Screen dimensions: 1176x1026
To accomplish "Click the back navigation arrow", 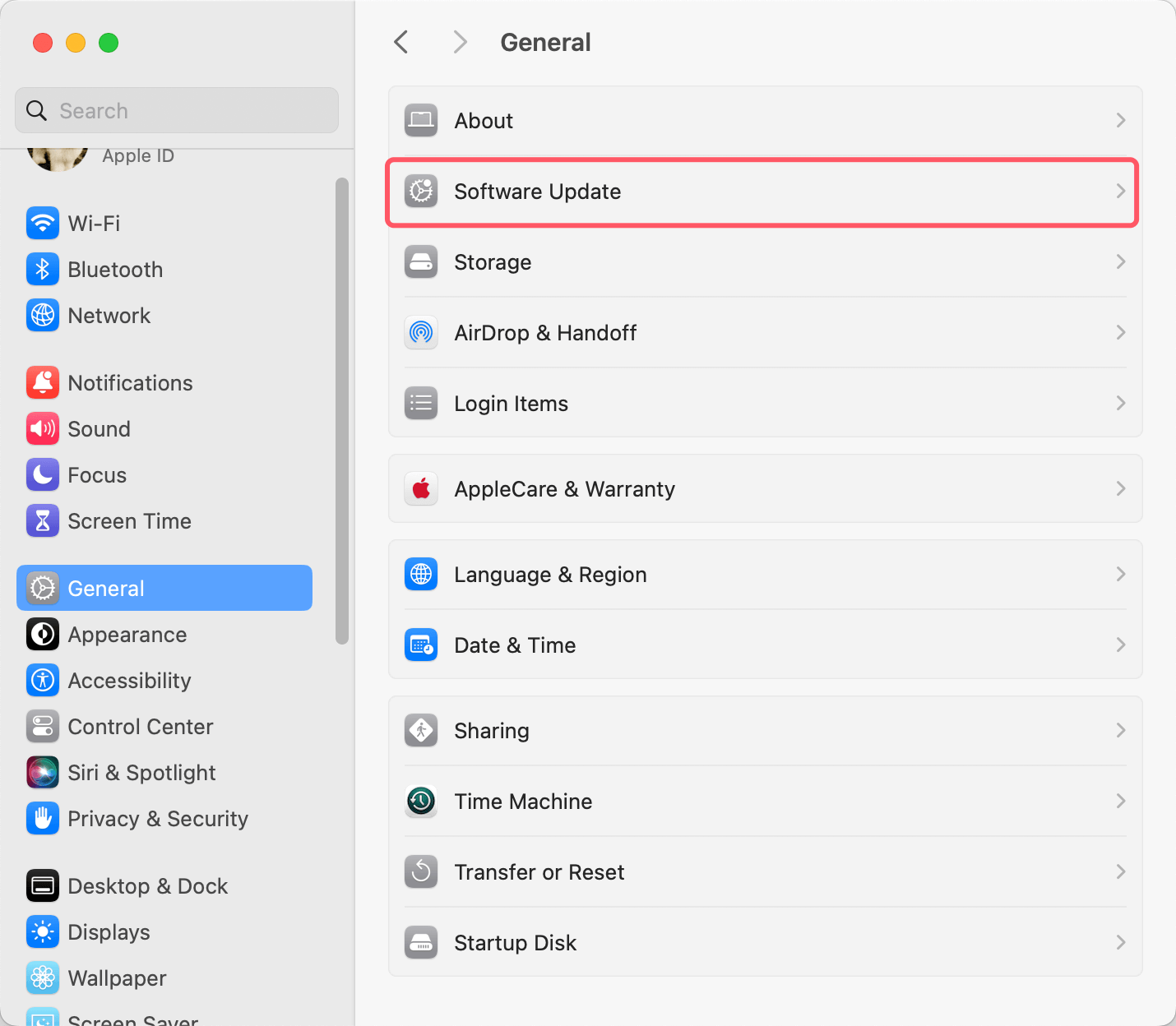I will point(400,41).
